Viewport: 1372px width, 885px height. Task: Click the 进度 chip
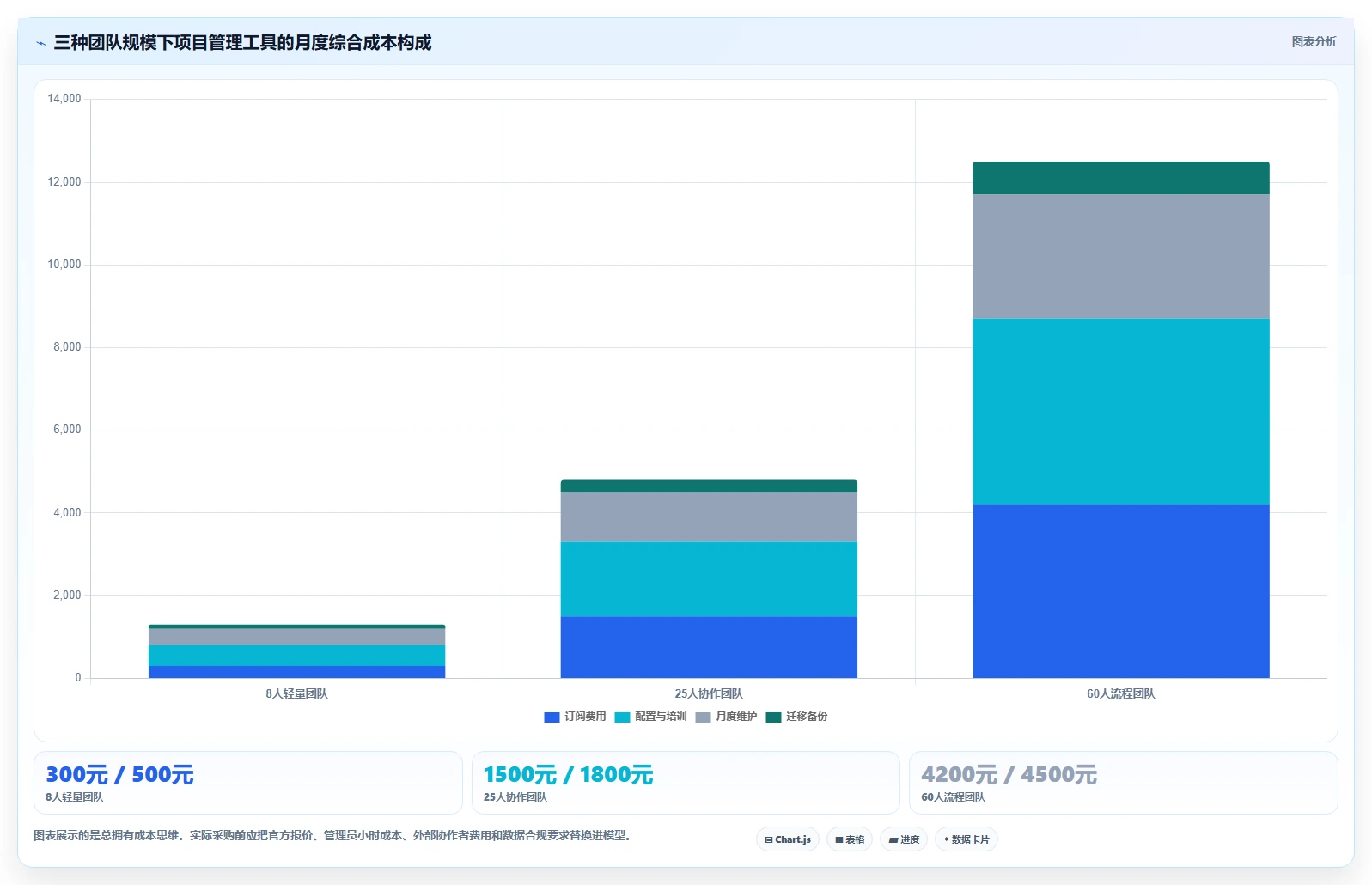[904, 839]
